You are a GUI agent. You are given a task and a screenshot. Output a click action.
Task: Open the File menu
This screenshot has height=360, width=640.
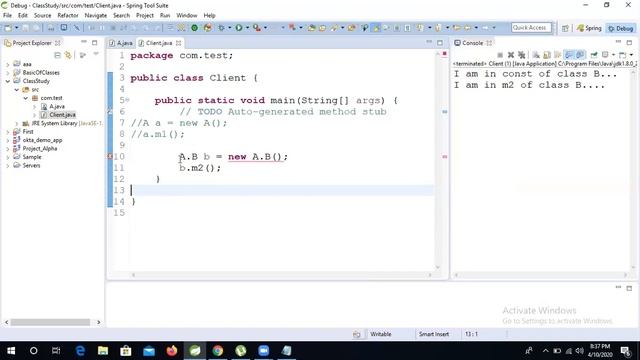point(7,16)
